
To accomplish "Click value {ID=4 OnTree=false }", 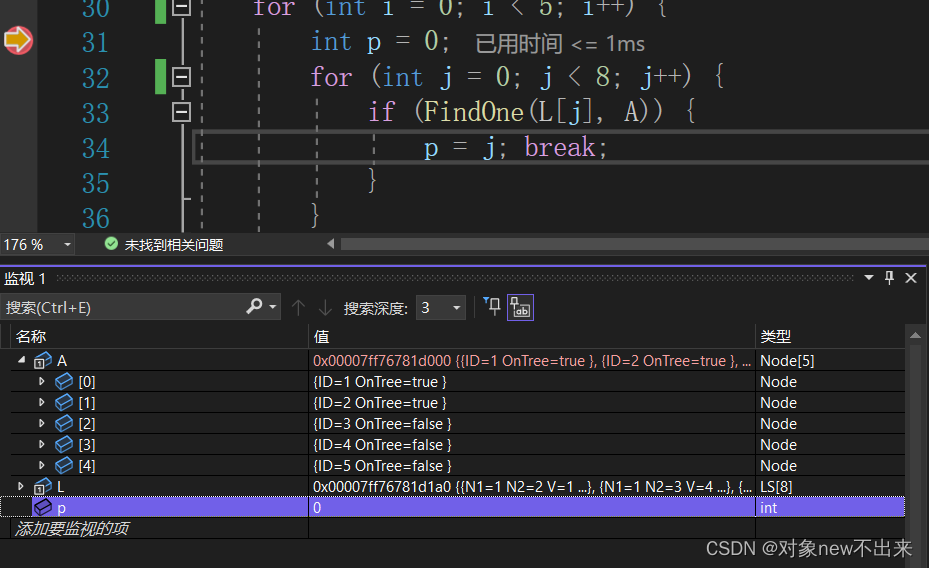I will click(x=382, y=445).
